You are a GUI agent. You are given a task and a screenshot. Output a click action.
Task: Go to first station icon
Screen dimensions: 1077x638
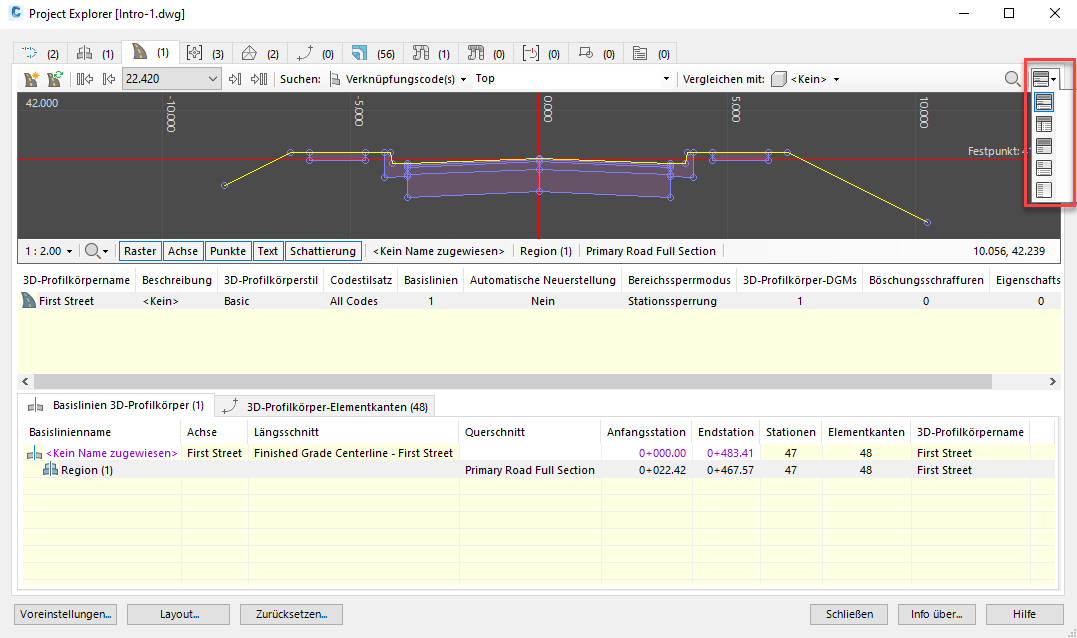(x=84, y=79)
